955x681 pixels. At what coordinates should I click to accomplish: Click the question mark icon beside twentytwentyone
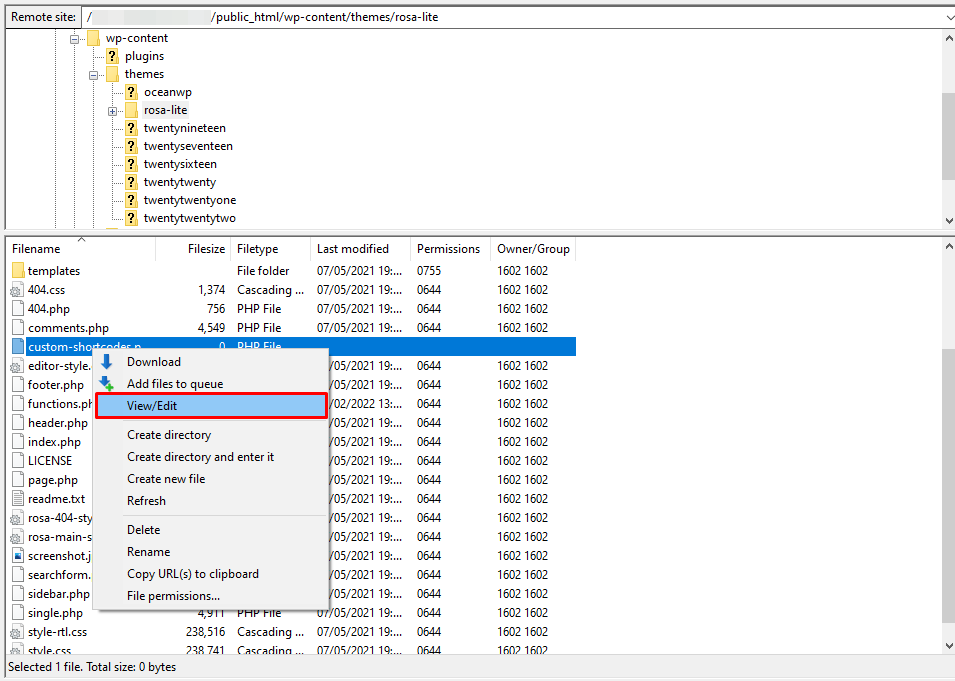[x=132, y=199]
